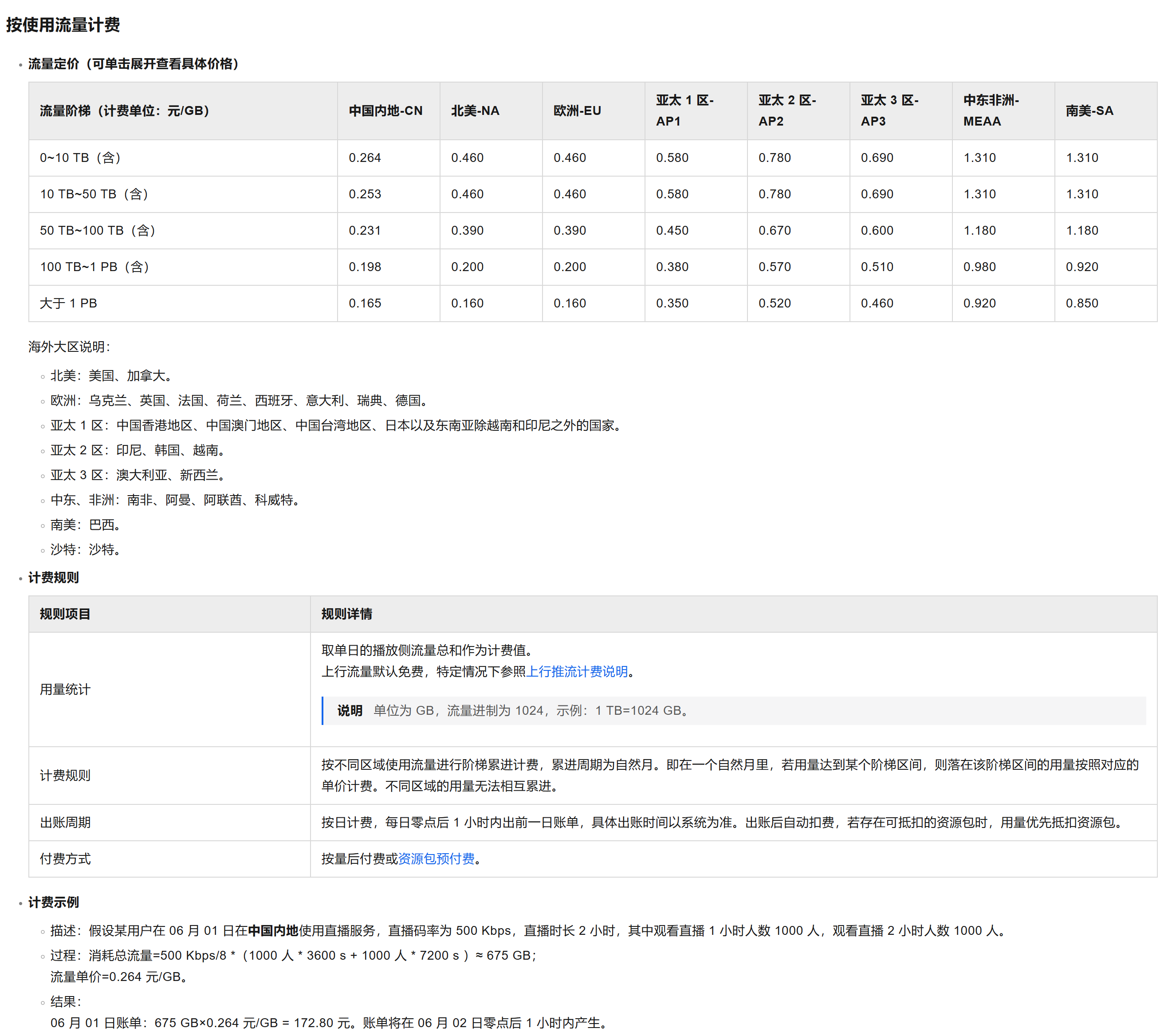1168x1036 pixels.
Task: Select the 0~10 TB tier row label
Action: 81,158
